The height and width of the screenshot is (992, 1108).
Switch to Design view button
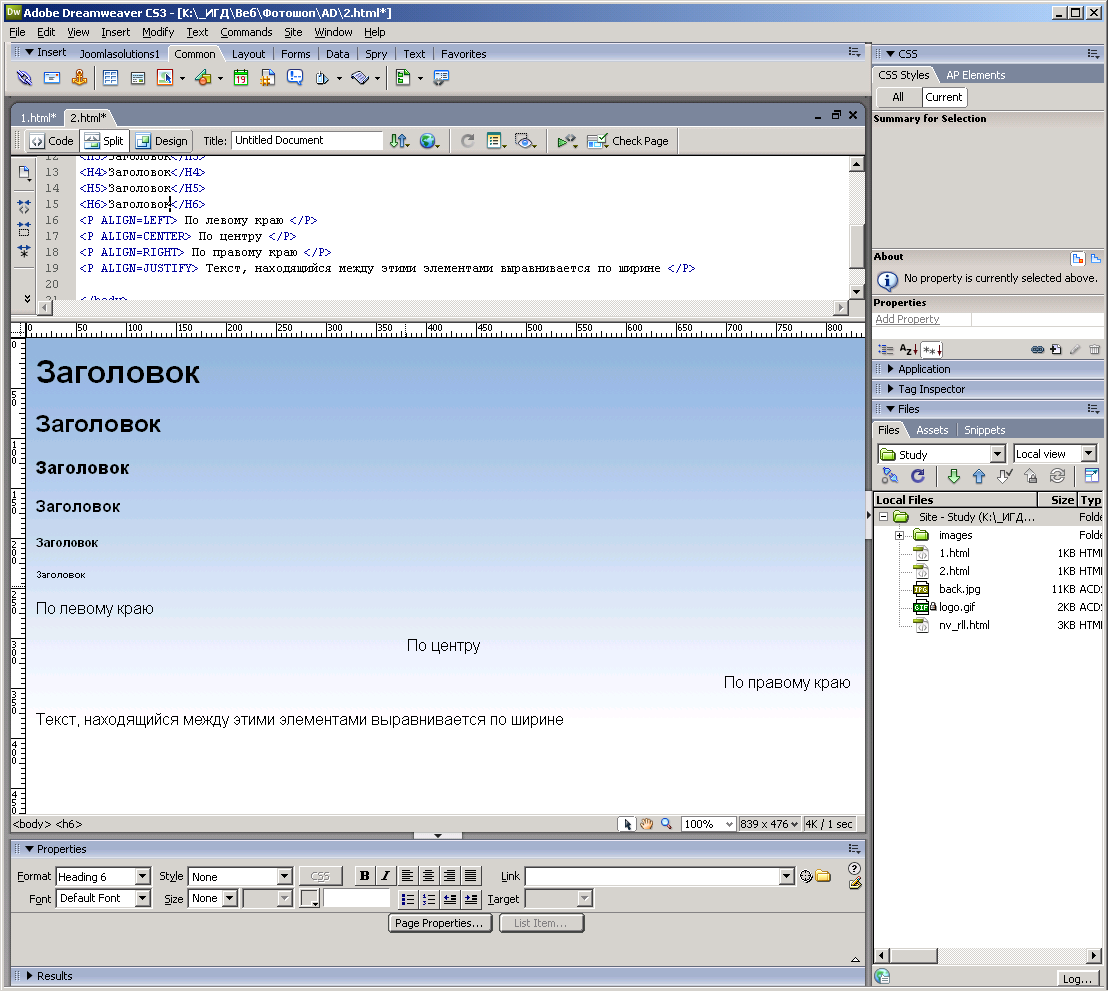pyautogui.click(x=162, y=141)
